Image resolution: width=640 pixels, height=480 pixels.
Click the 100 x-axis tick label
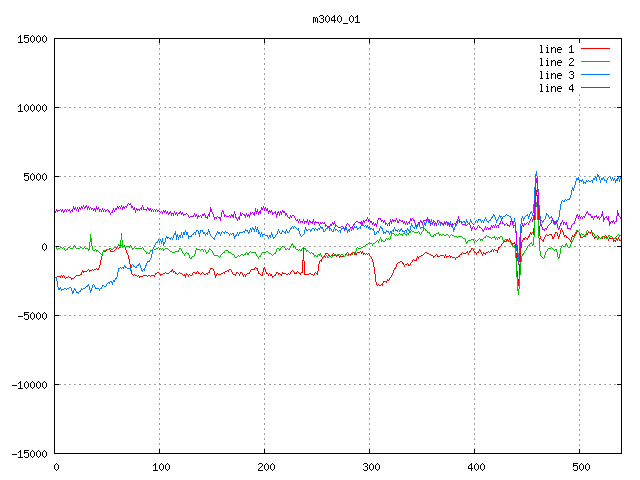pyautogui.click(x=160, y=466)
